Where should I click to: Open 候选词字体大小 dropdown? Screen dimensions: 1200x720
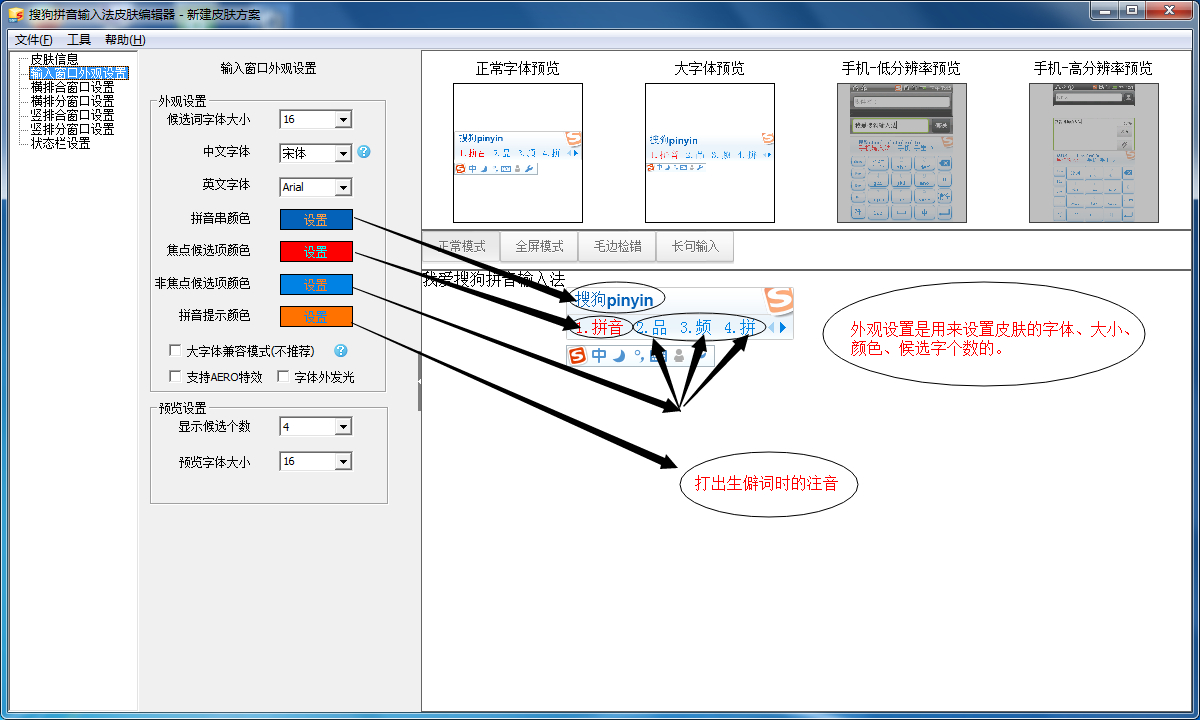tap(343, 120)
